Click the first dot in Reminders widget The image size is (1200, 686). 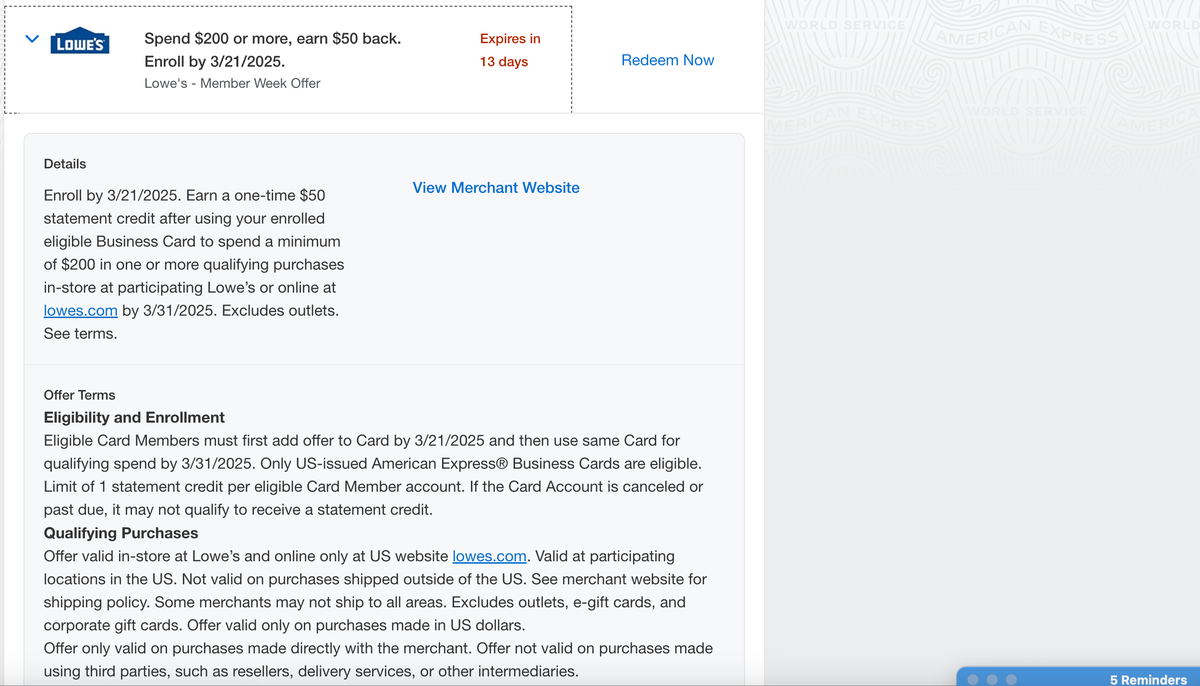974,678
